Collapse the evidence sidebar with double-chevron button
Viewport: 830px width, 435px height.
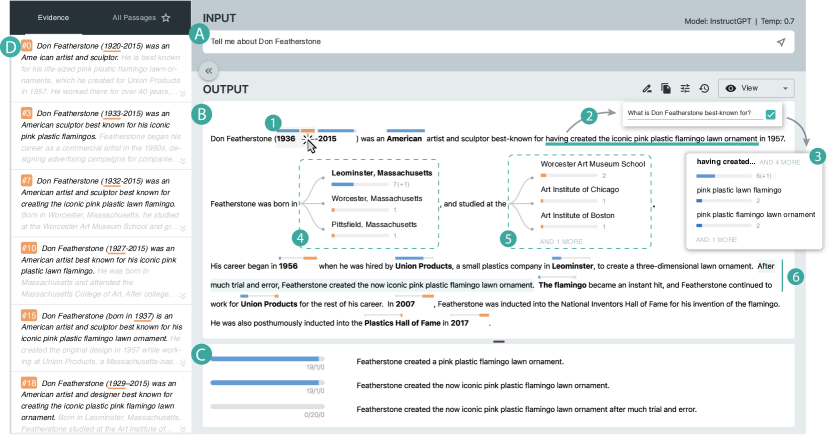(209, 70)
